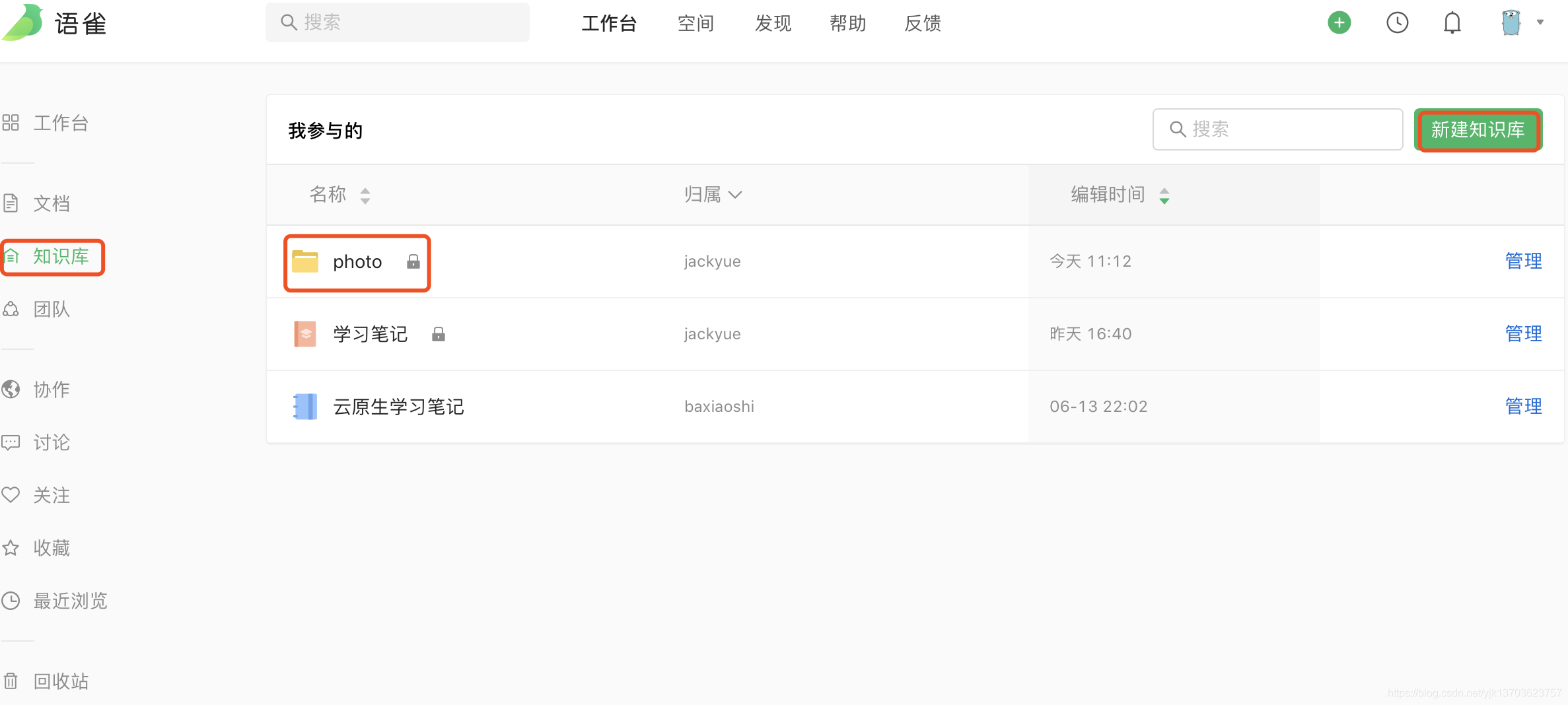Click the 收藏 star icon in sidebar

tap(11, 548)
